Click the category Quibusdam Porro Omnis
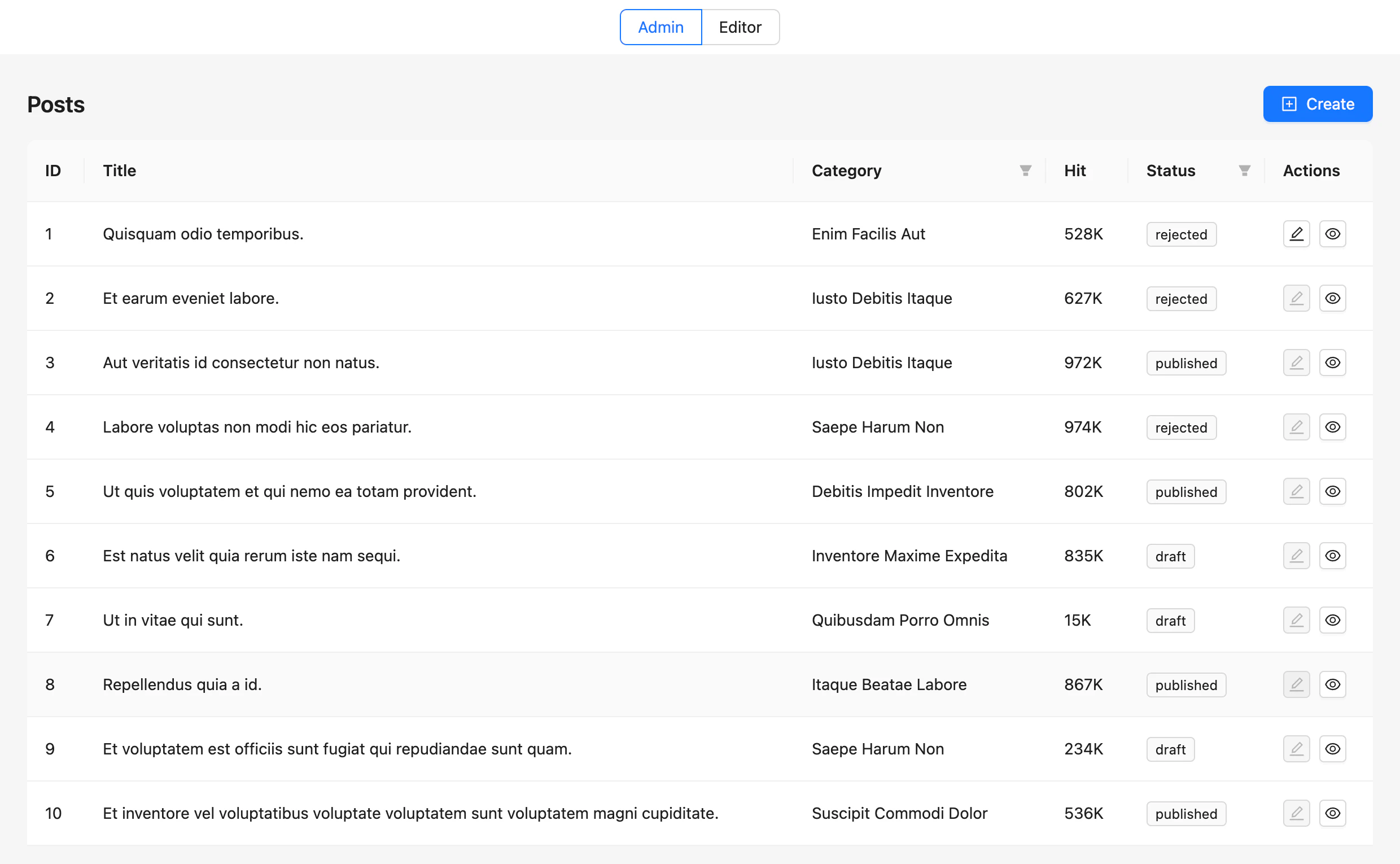1400x864 pixels. 900,620
